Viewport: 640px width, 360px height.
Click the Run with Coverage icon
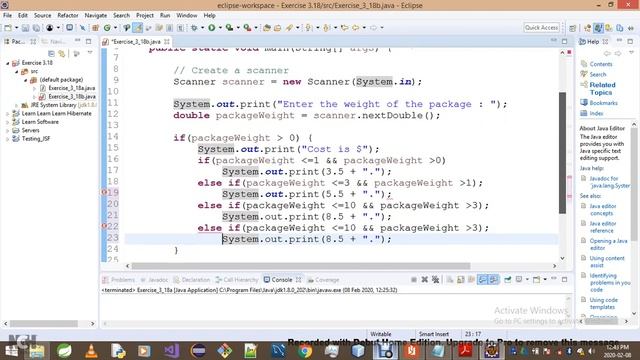pyautogui.click(x=229, y=28)
